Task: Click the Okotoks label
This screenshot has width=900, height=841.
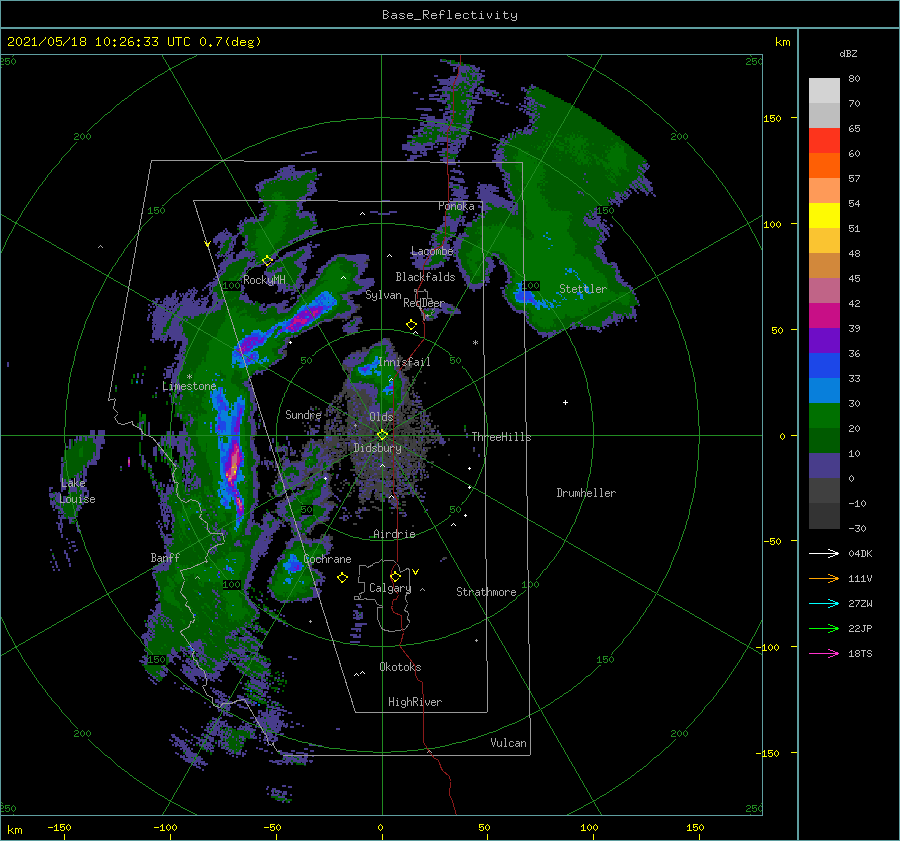Action: click(400, 667)
